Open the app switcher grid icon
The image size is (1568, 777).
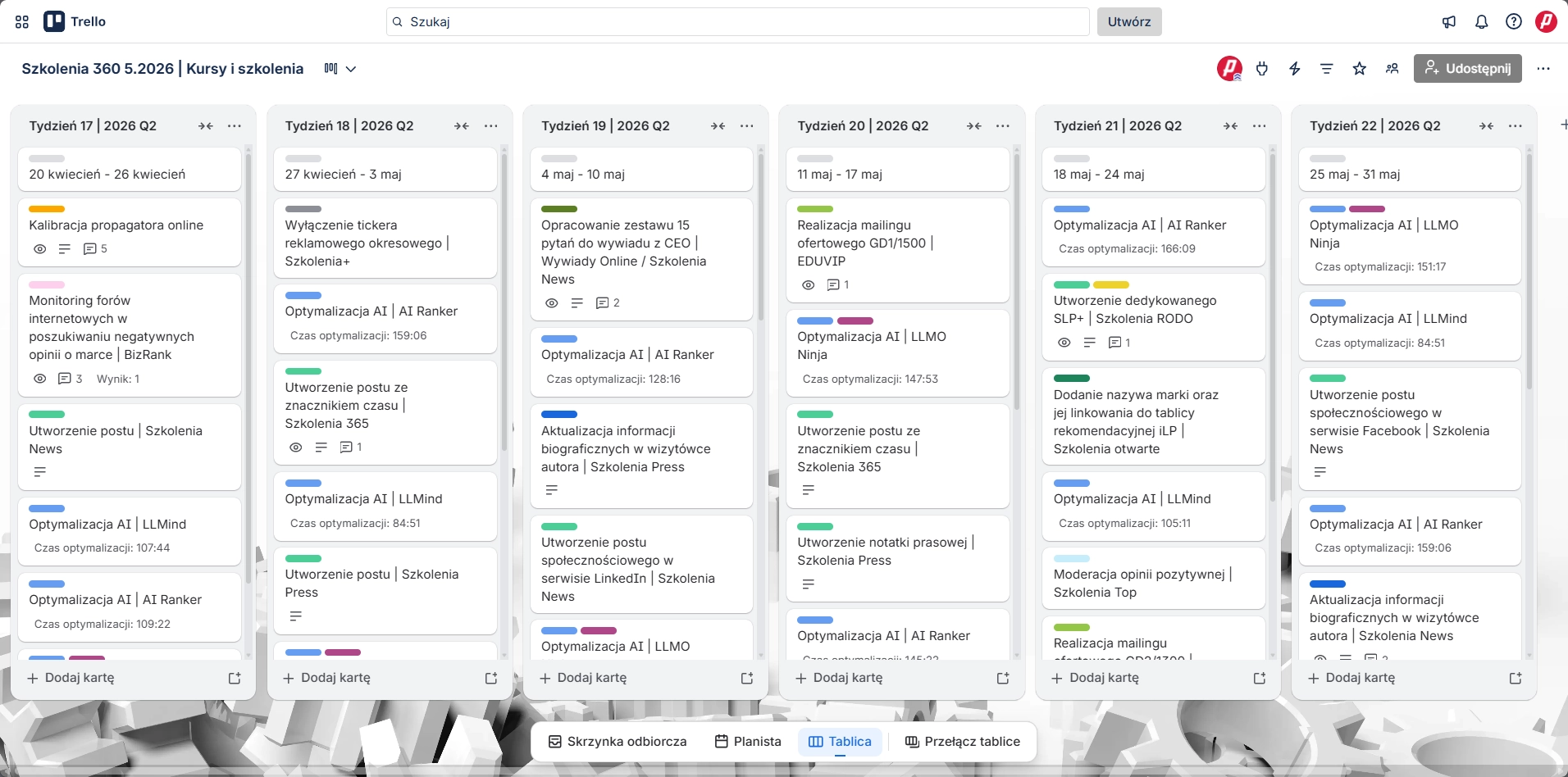click(x=22, y=22)
